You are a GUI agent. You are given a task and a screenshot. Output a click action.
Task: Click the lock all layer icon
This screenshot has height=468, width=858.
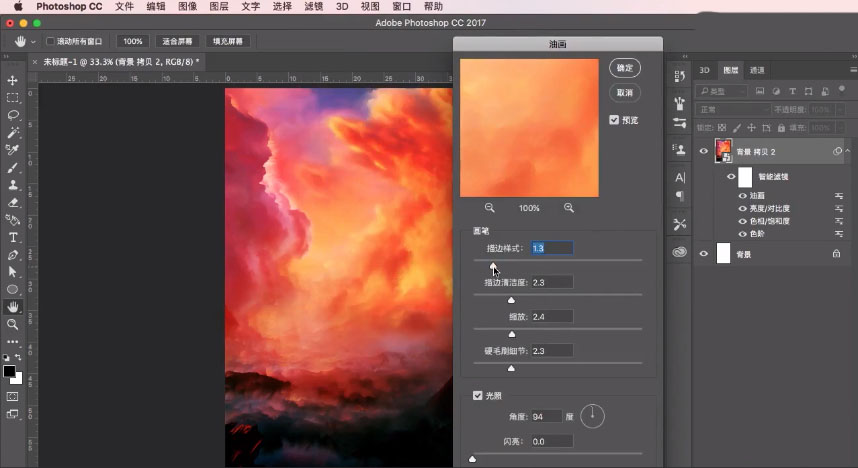[x=781, y=128]
